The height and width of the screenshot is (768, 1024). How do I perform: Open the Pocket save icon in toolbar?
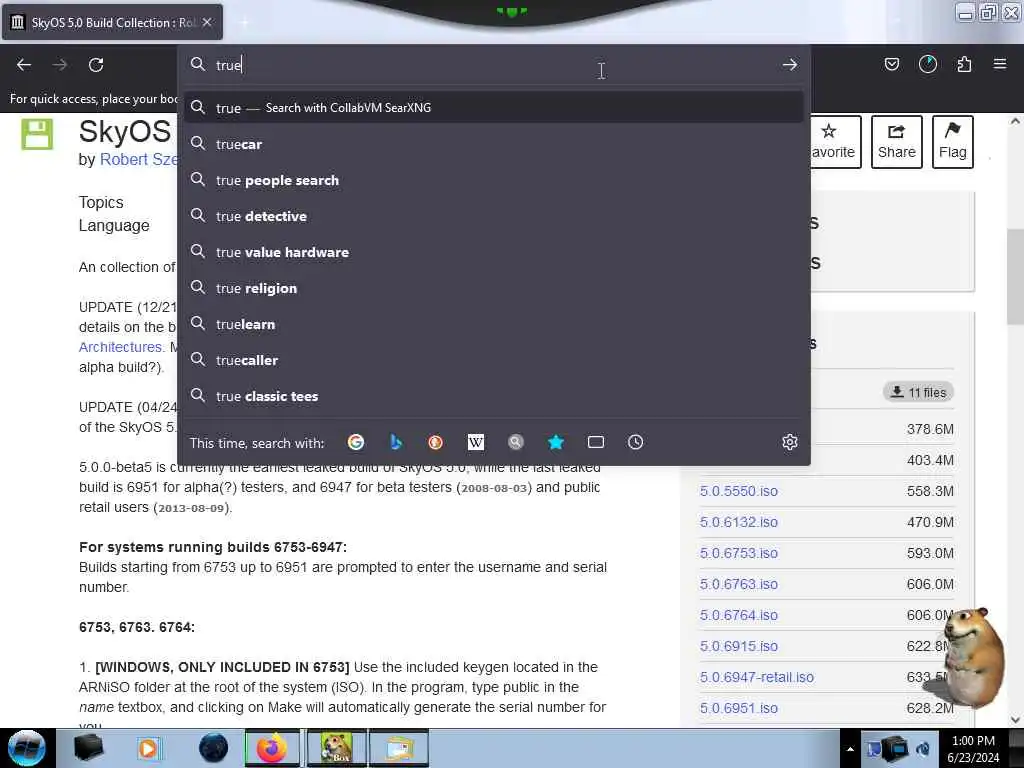pyautogui.click(x=891, y=64)
